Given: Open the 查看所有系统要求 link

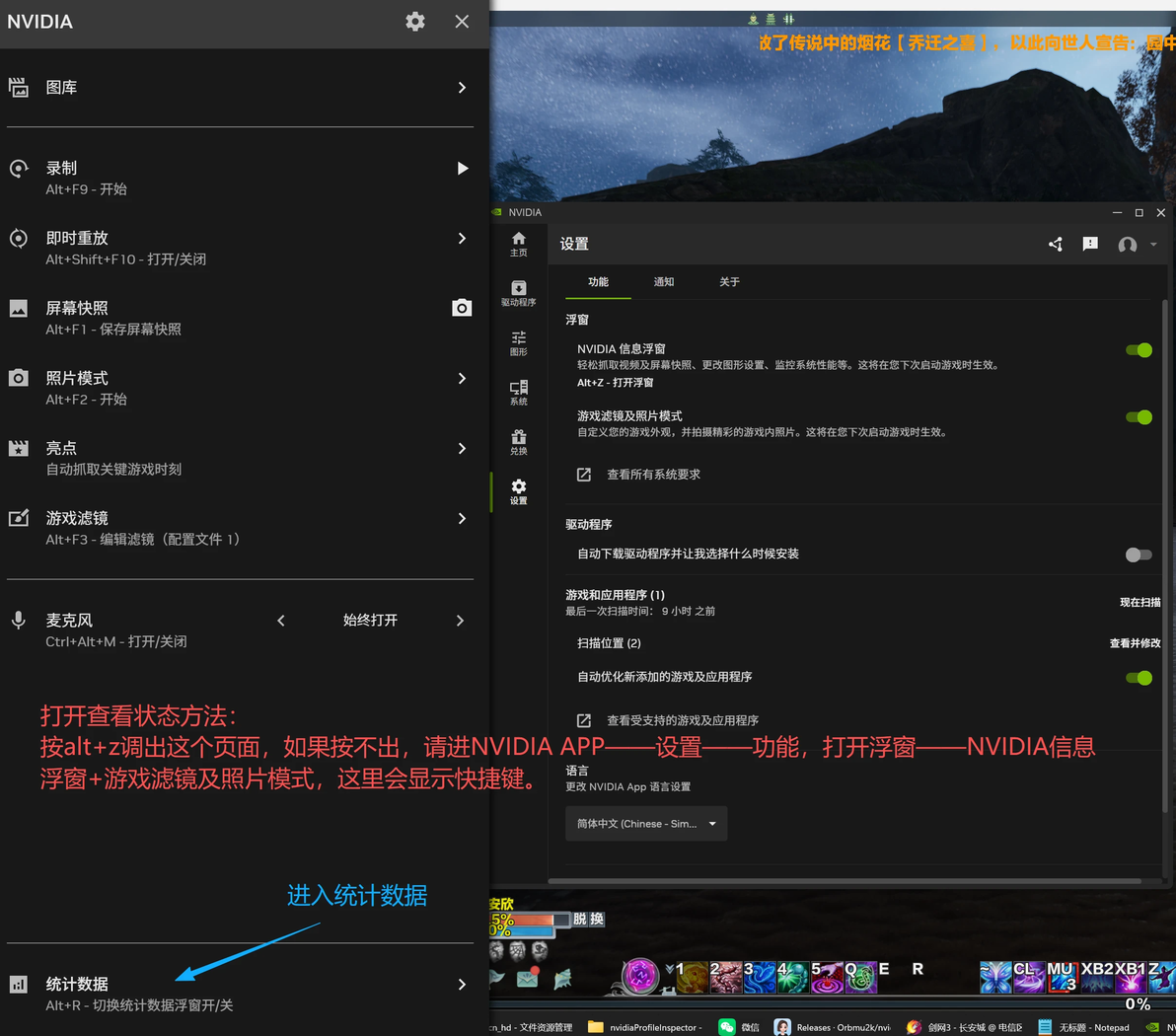Looking at the screenshot, I should tap(638, 475).
